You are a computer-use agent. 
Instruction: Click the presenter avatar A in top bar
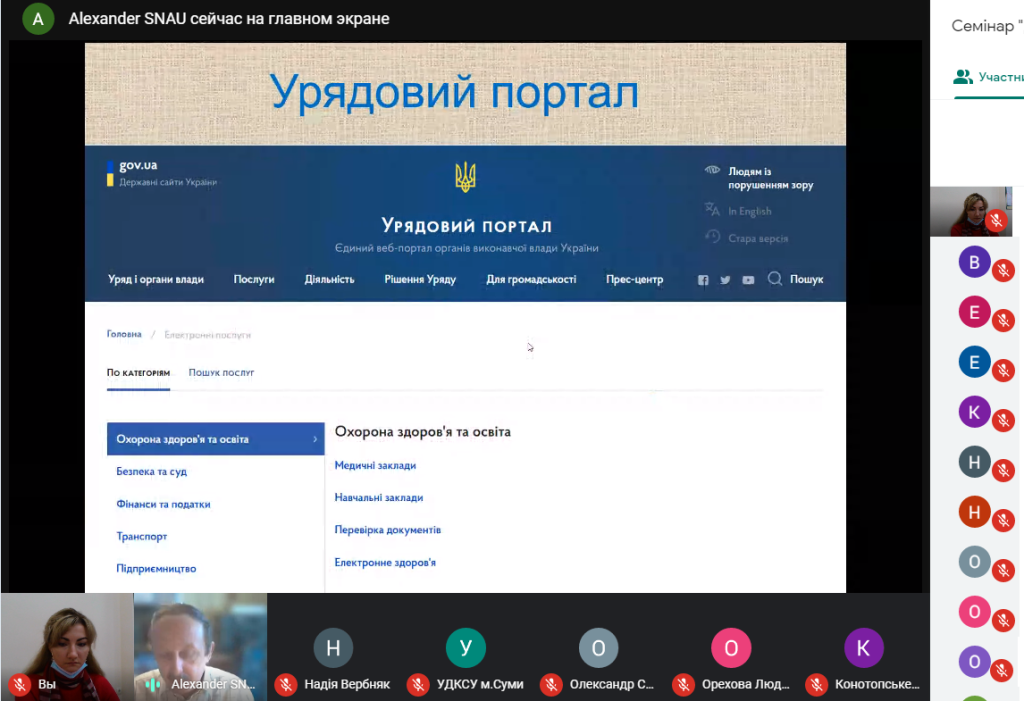click(x=38, y=19)
